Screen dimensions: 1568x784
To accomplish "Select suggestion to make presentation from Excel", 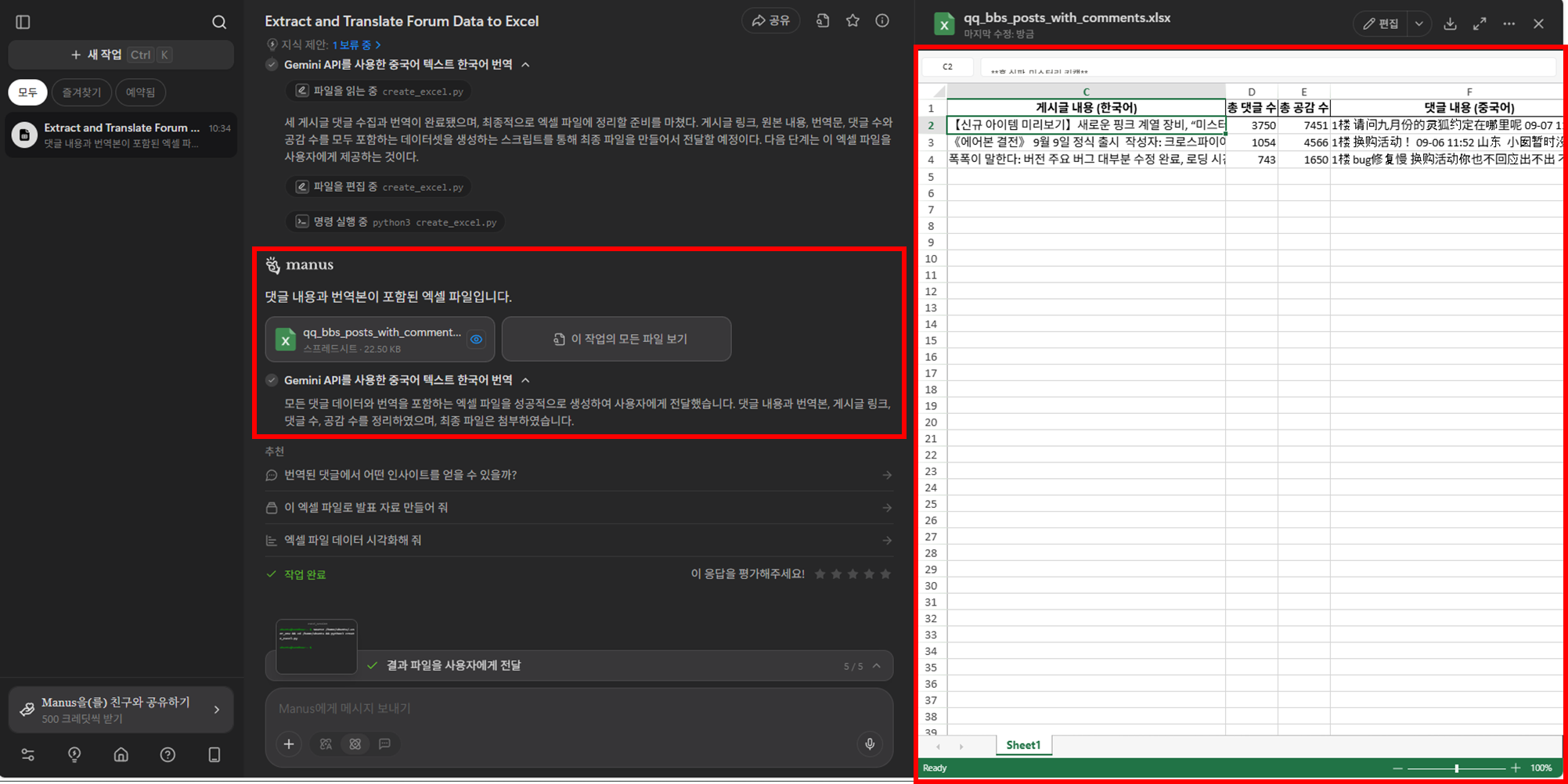I will click(x=579, y=508).
